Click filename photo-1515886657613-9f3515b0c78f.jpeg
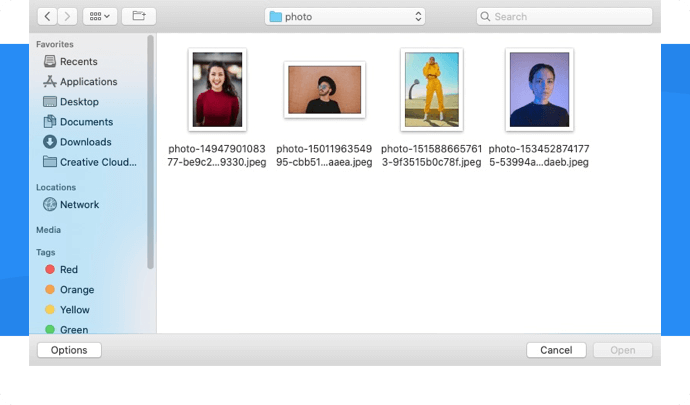The width and height of the screenshot is (690, 405). tap(432, 155)
